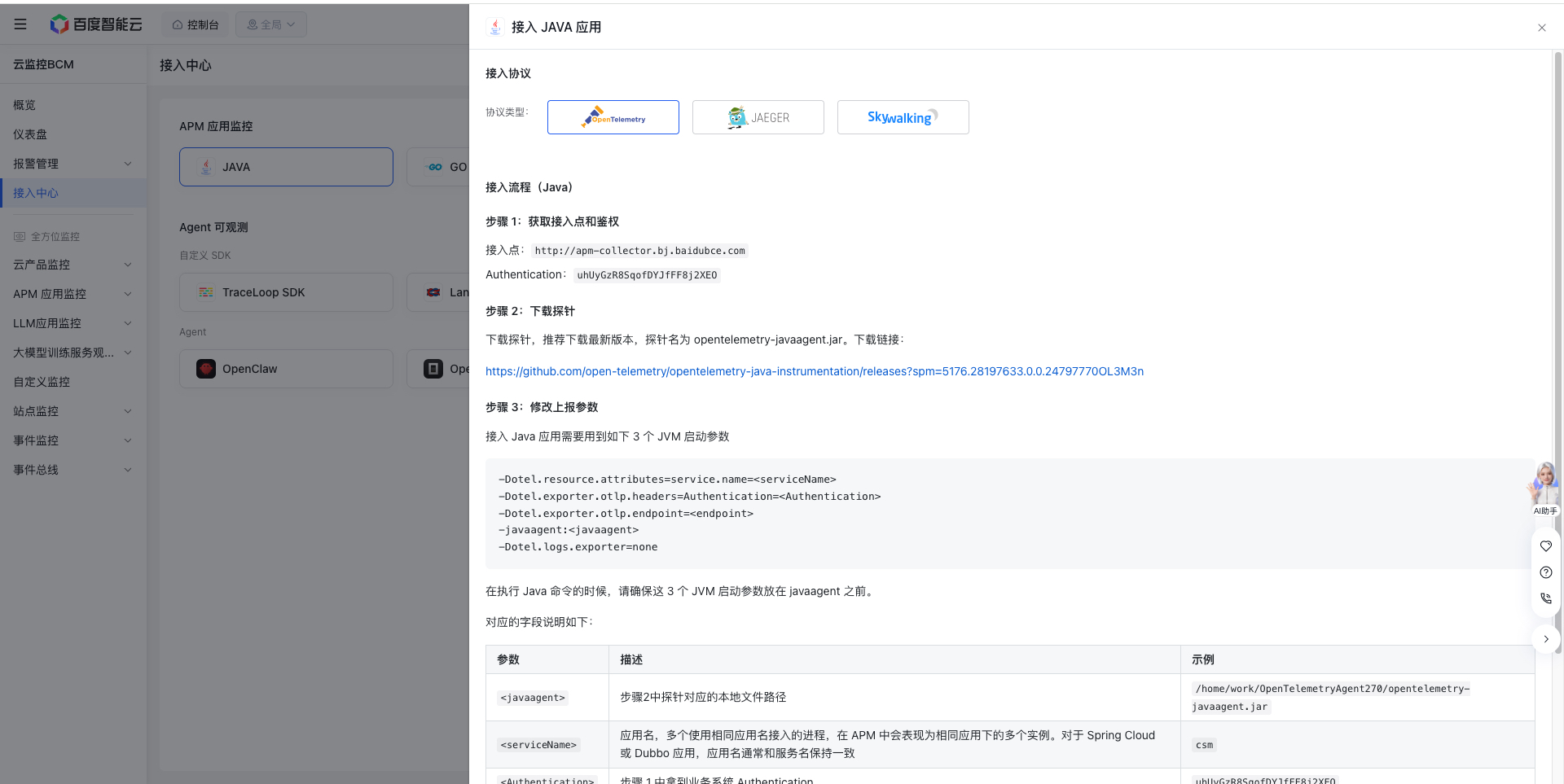Click the phone contact icon
1564x784 pixels.
[x=1546, y=598]
